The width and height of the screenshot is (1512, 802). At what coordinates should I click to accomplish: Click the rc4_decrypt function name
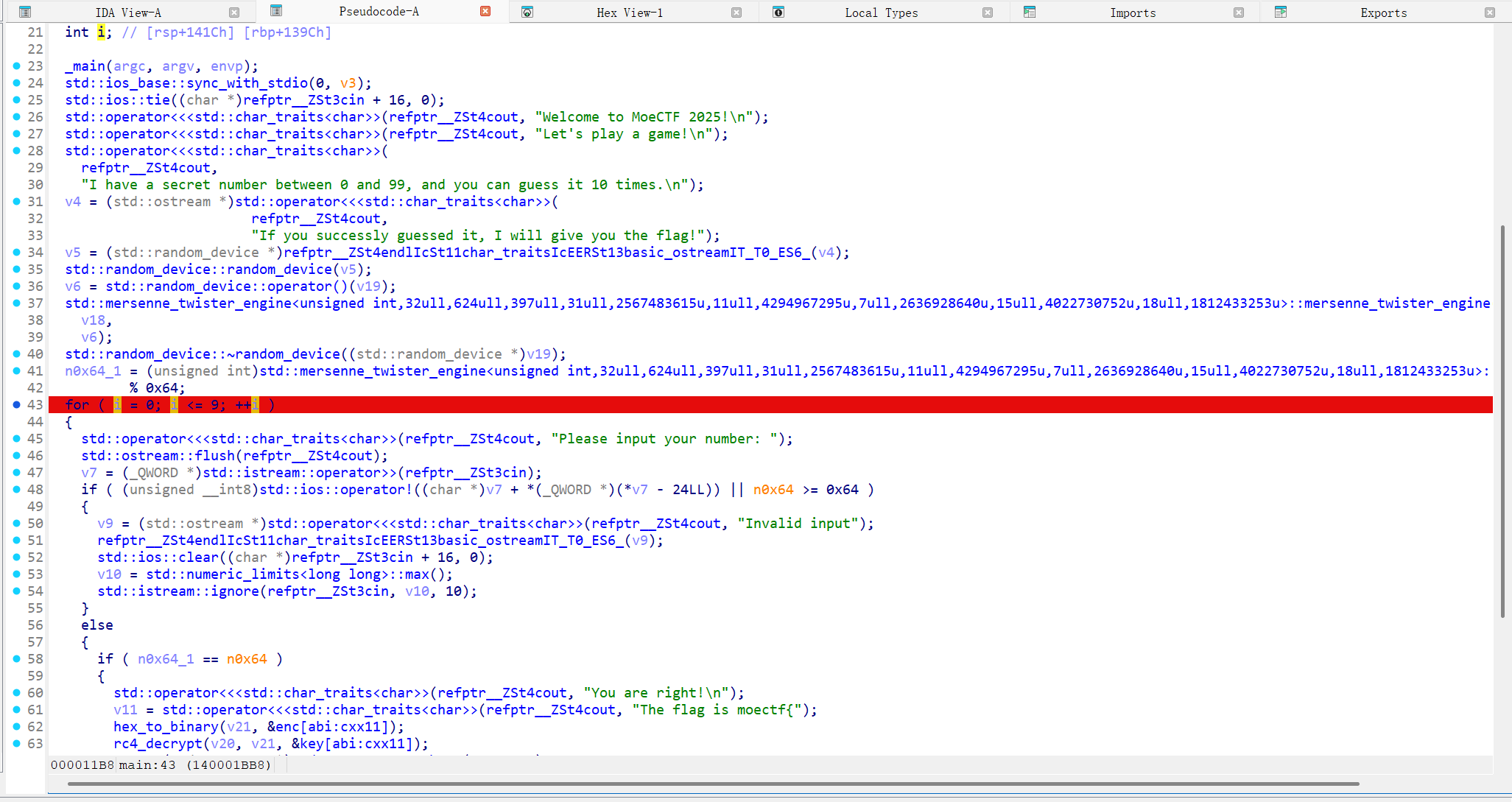pos(158,743)
